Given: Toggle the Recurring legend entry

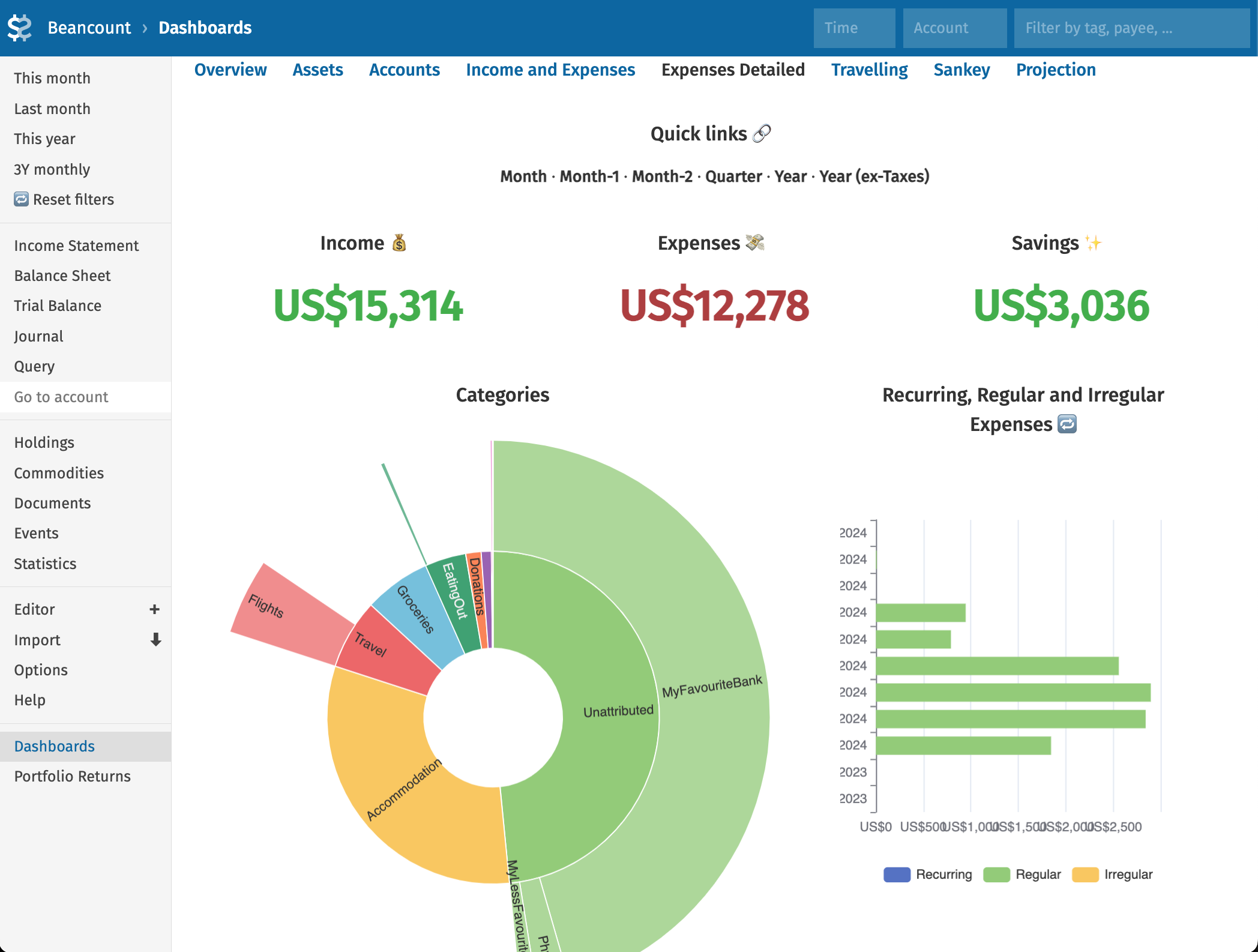Looking at the screenshot, I should point(928,875).
